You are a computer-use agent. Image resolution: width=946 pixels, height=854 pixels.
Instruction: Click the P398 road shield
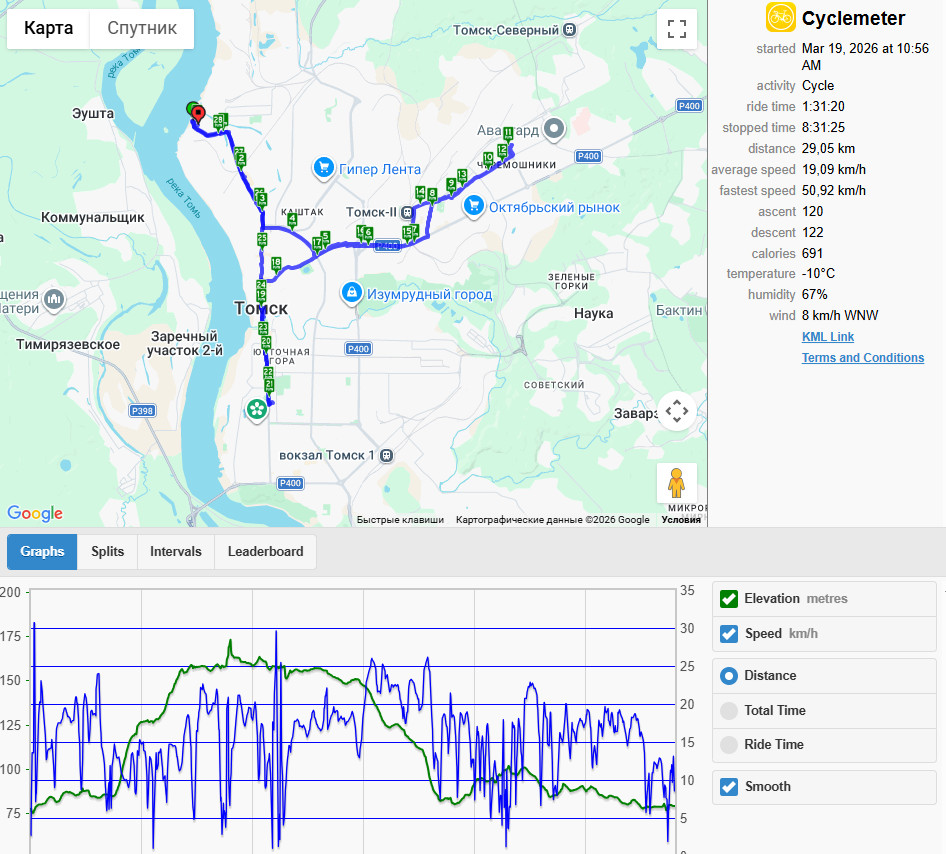click(142, 411)
